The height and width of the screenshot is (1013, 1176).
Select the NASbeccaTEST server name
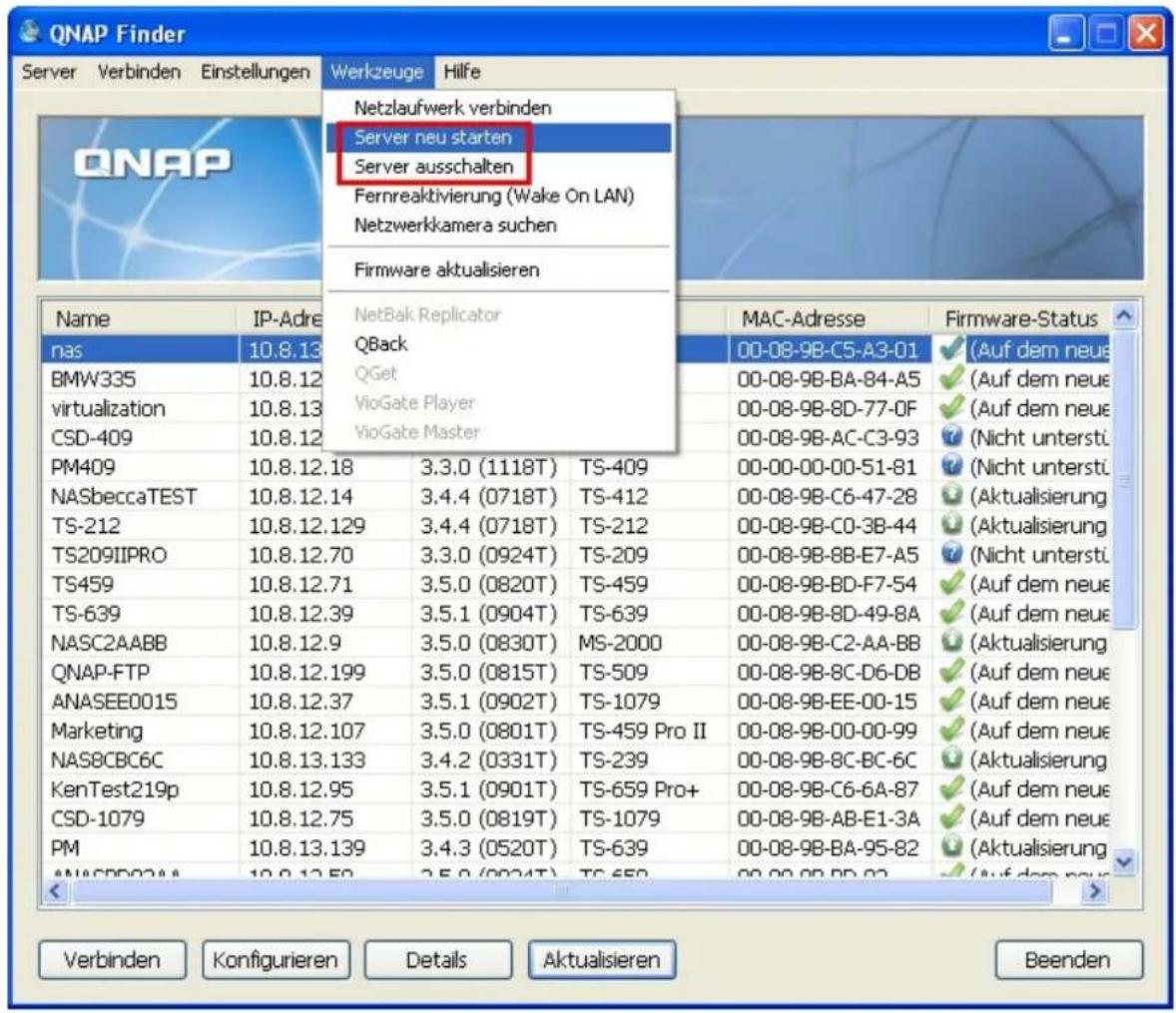(x=124, y=496)
